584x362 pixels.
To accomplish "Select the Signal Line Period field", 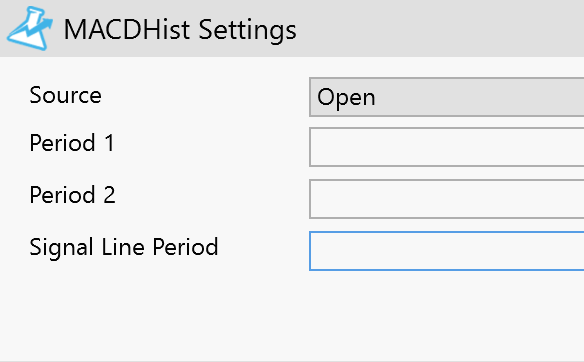I will (x=447, y=251).
